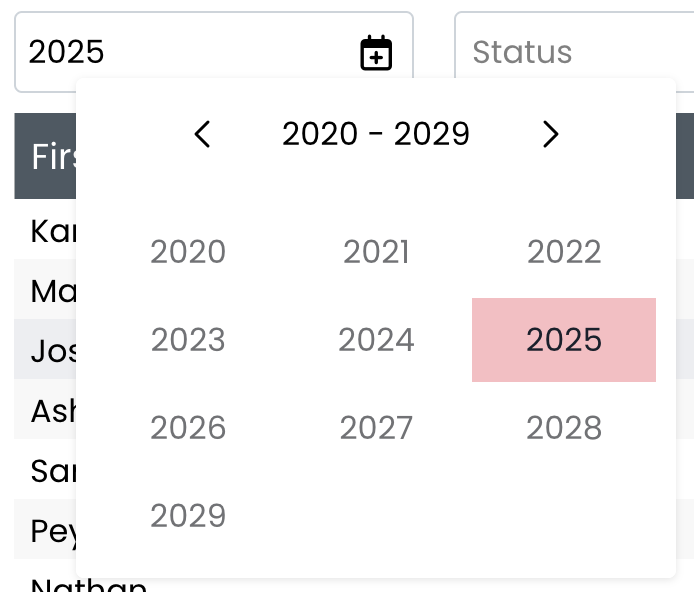Click the table row starting with Sar
The width and height of the screenshot is (694, 592).
point(44,471)
